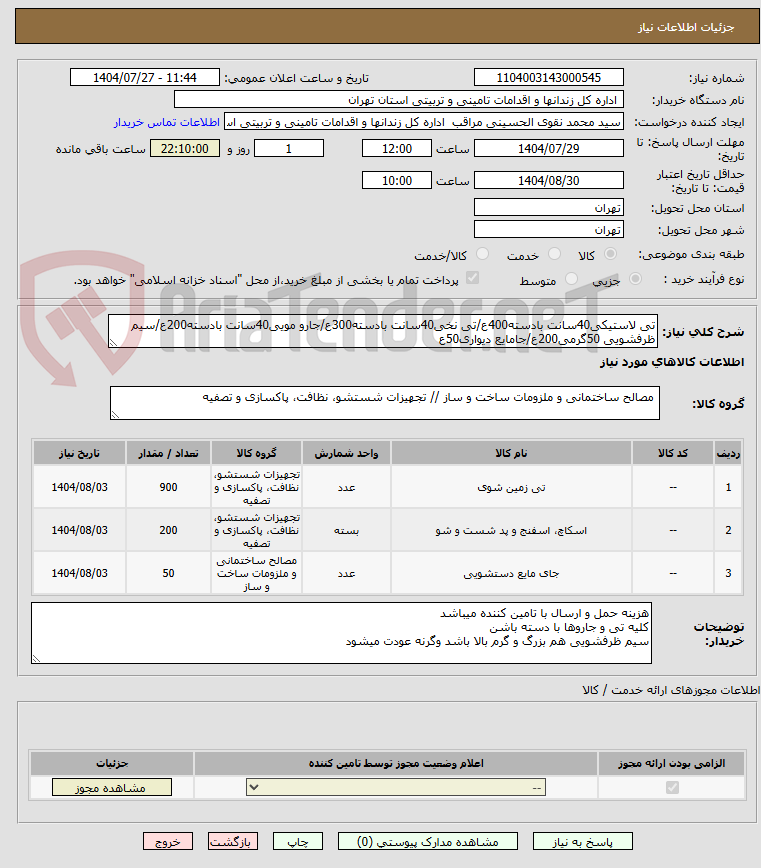Click the مشاهده مجوز button
Image resolution: width=761 pixels, height=868 pixels.
112,787
